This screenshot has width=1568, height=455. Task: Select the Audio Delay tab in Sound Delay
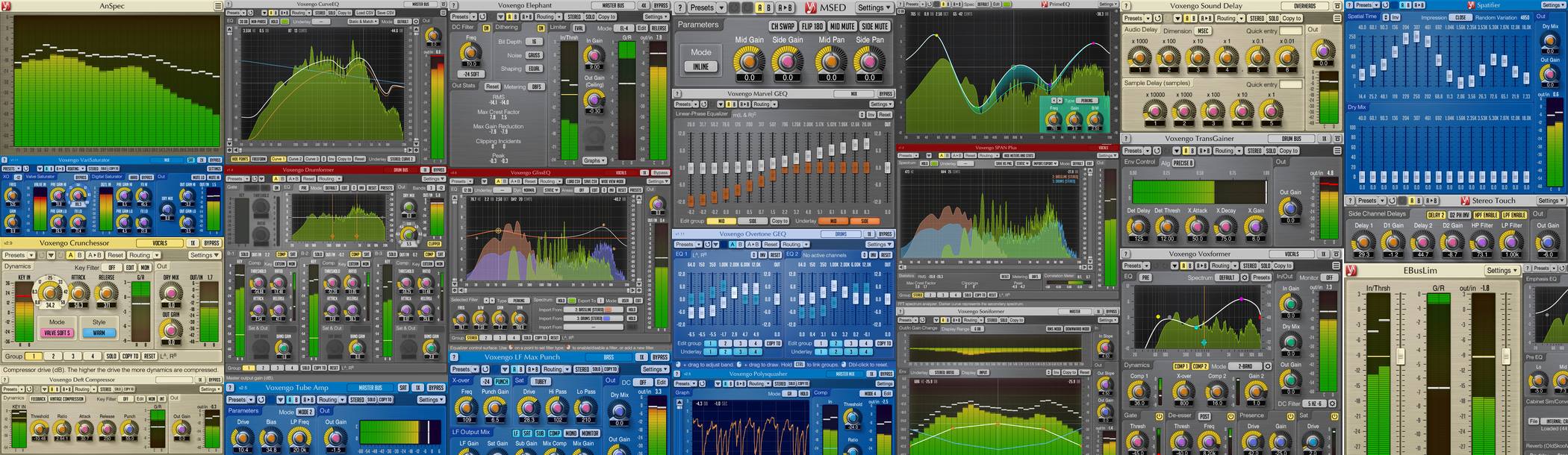pos(1141,30)
